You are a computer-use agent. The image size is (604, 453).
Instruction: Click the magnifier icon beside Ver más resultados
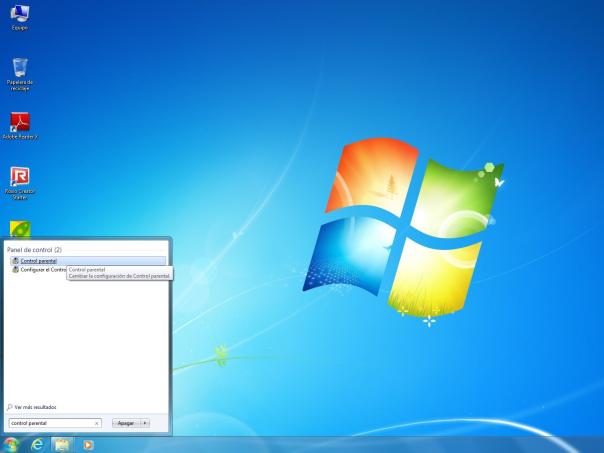[10, 407]
